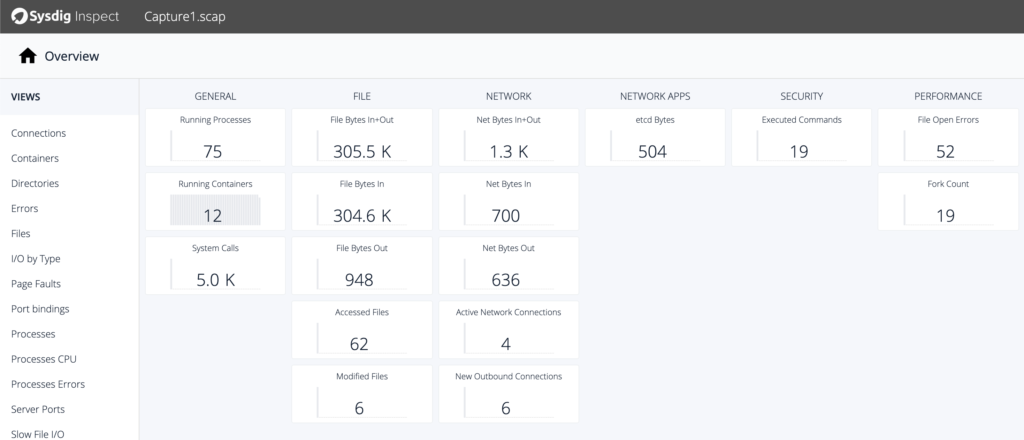1024x440 pixels.
Task: Click the System Calls metric tile
Action: pyautogui.click(x=215, y=266)
